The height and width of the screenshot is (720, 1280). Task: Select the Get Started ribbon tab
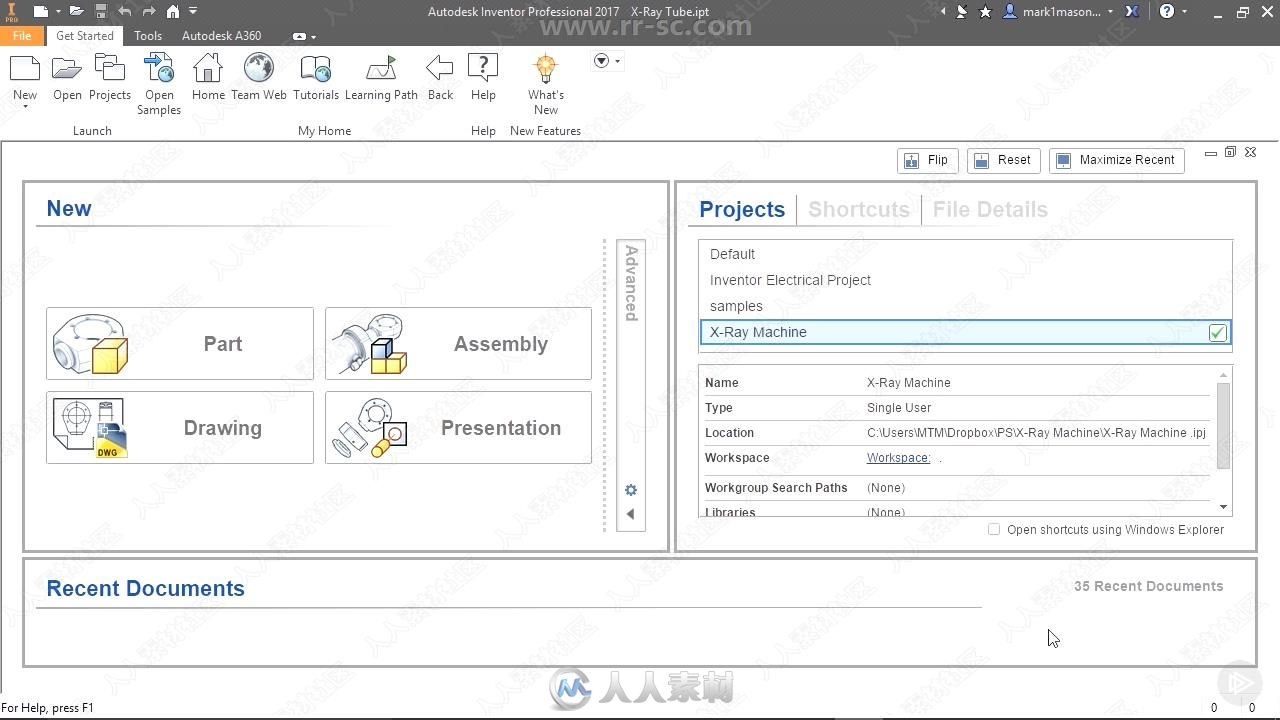(x=85, y=35)
